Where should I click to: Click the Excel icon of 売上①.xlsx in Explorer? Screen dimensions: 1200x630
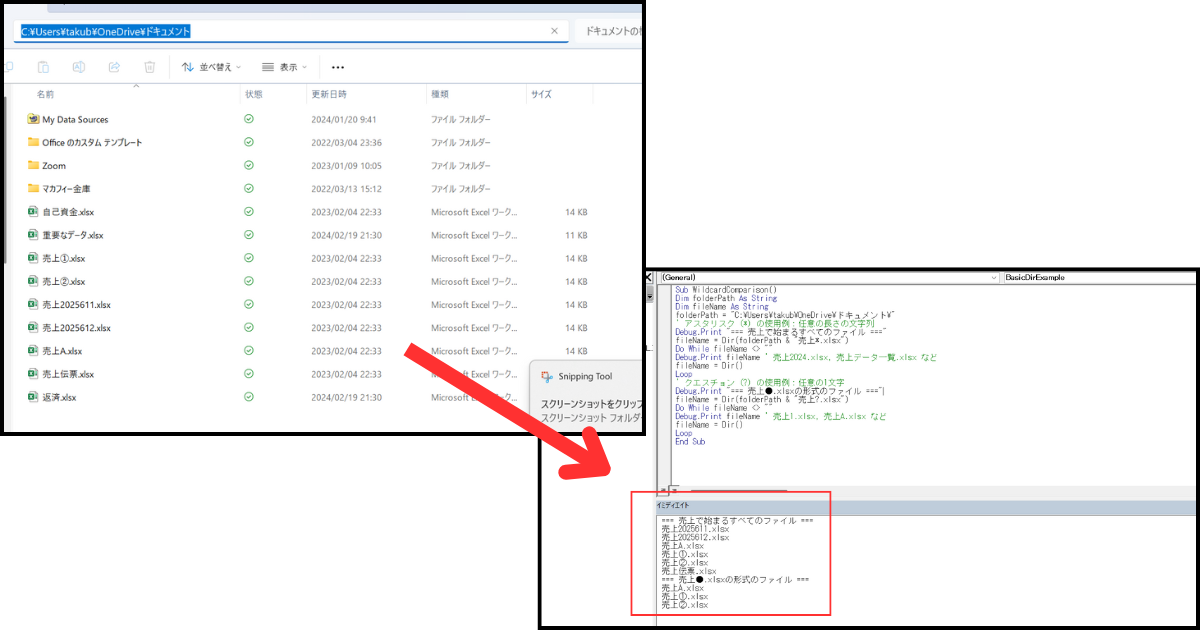click(x=33, y=258)
